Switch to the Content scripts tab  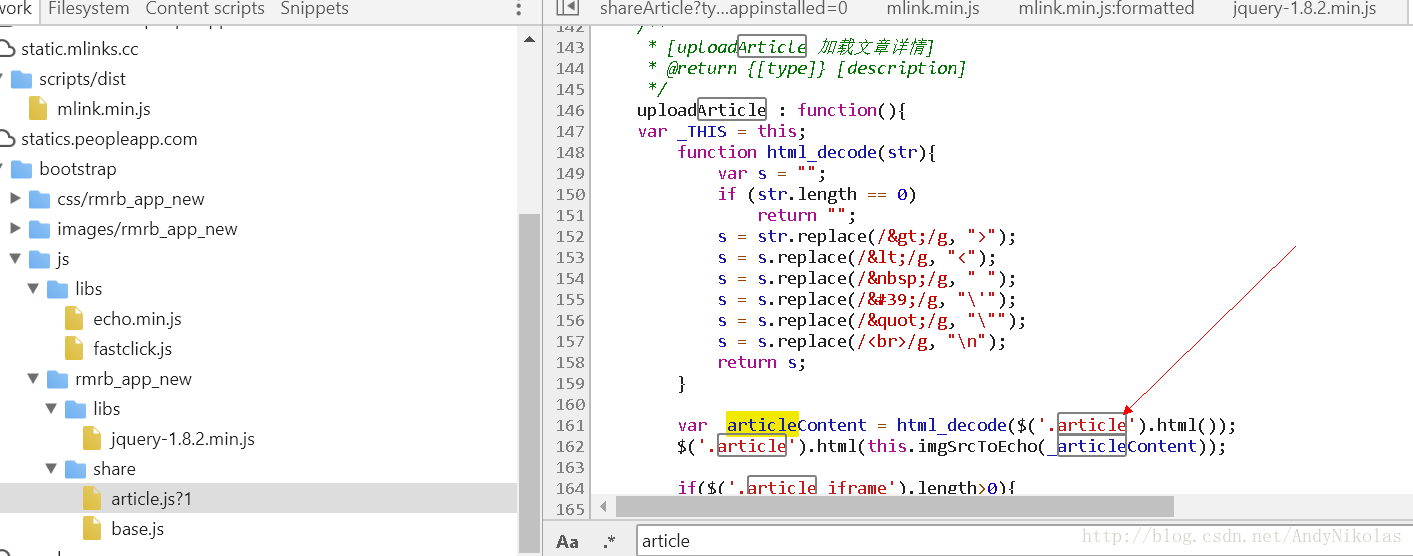(x=205, y=9)
